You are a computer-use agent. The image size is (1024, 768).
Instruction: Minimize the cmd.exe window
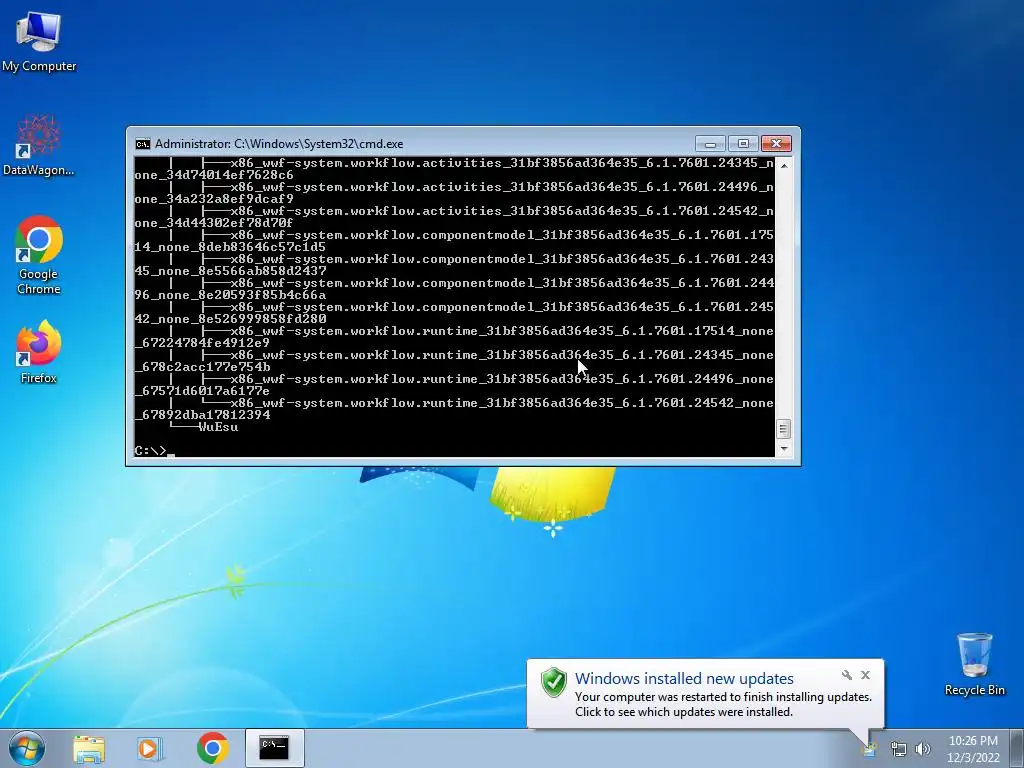[711, 144]
